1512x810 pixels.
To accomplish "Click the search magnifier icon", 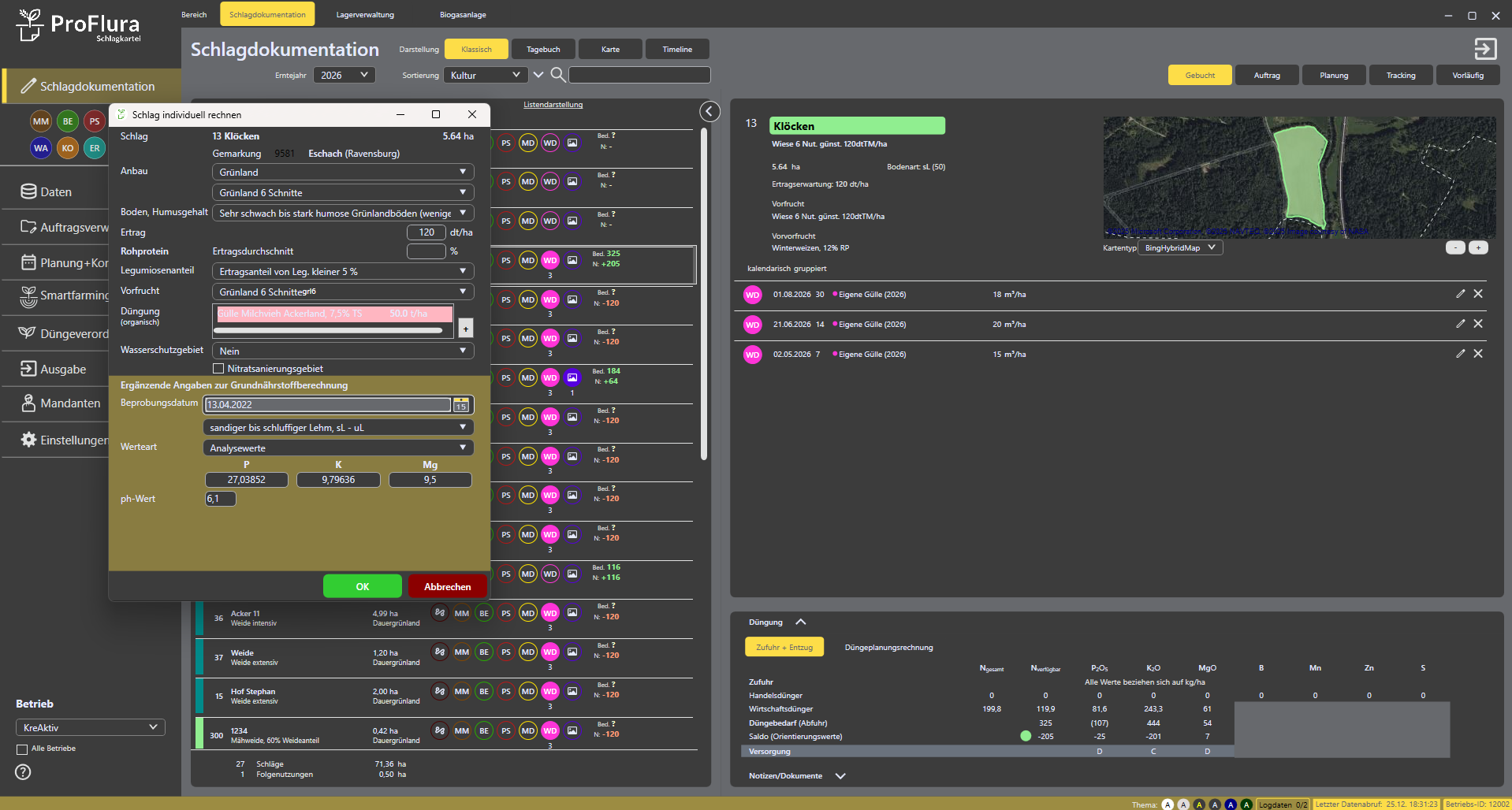I will tap(557, 75).
